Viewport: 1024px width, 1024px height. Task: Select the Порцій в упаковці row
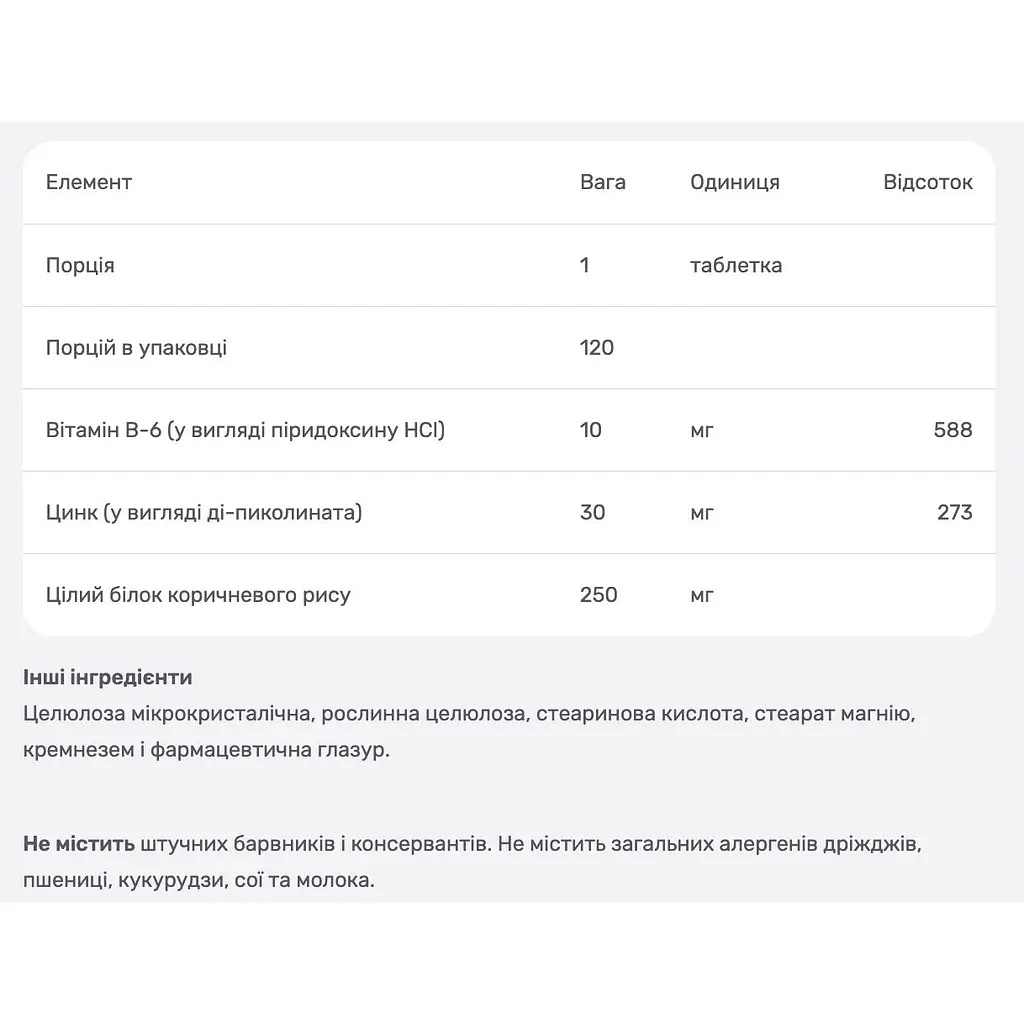coord(509,347)
